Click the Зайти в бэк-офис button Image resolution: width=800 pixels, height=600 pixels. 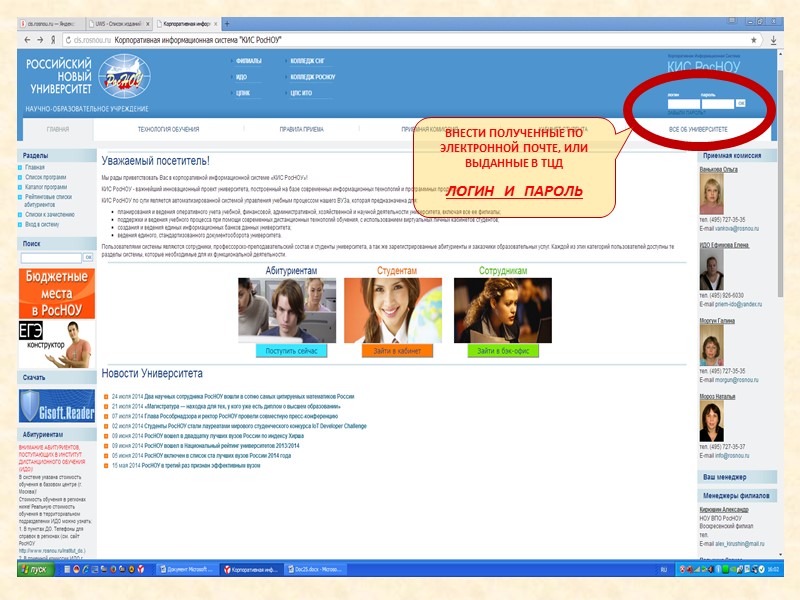503,351
